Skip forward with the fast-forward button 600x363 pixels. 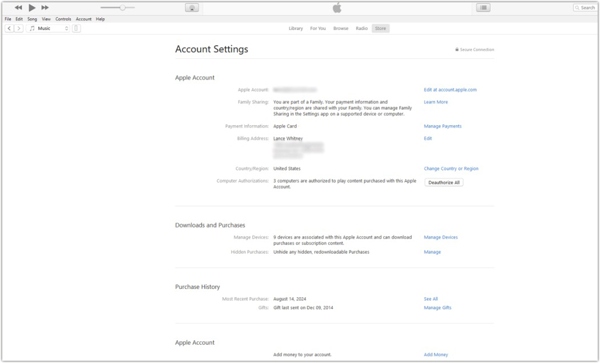click(45, 7)
